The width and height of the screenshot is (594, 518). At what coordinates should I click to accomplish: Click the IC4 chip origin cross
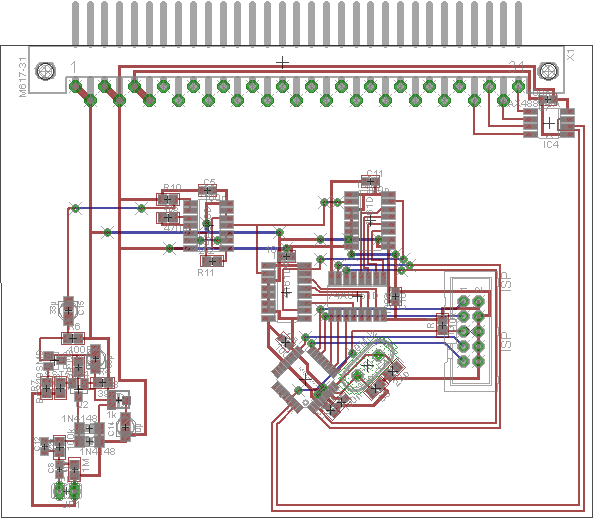[x=549, y=124]
